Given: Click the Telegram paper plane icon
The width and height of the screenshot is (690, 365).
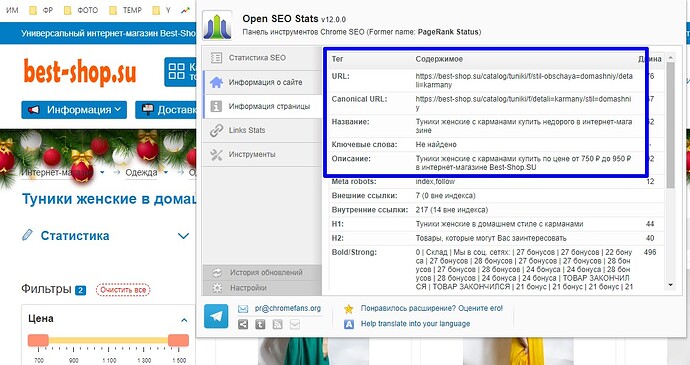Looking at the screenshot, I should pos(216,316).
